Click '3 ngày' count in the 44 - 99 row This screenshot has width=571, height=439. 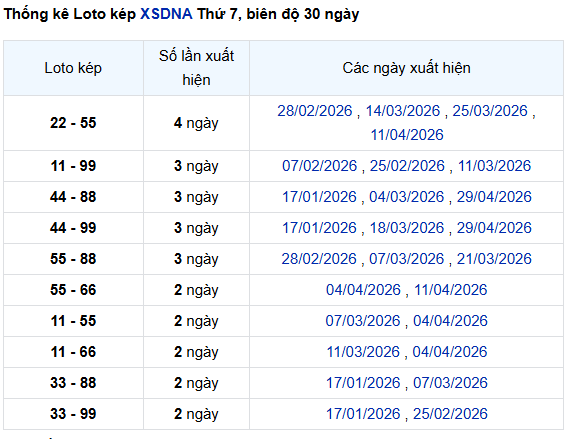(x=196, y=228)
